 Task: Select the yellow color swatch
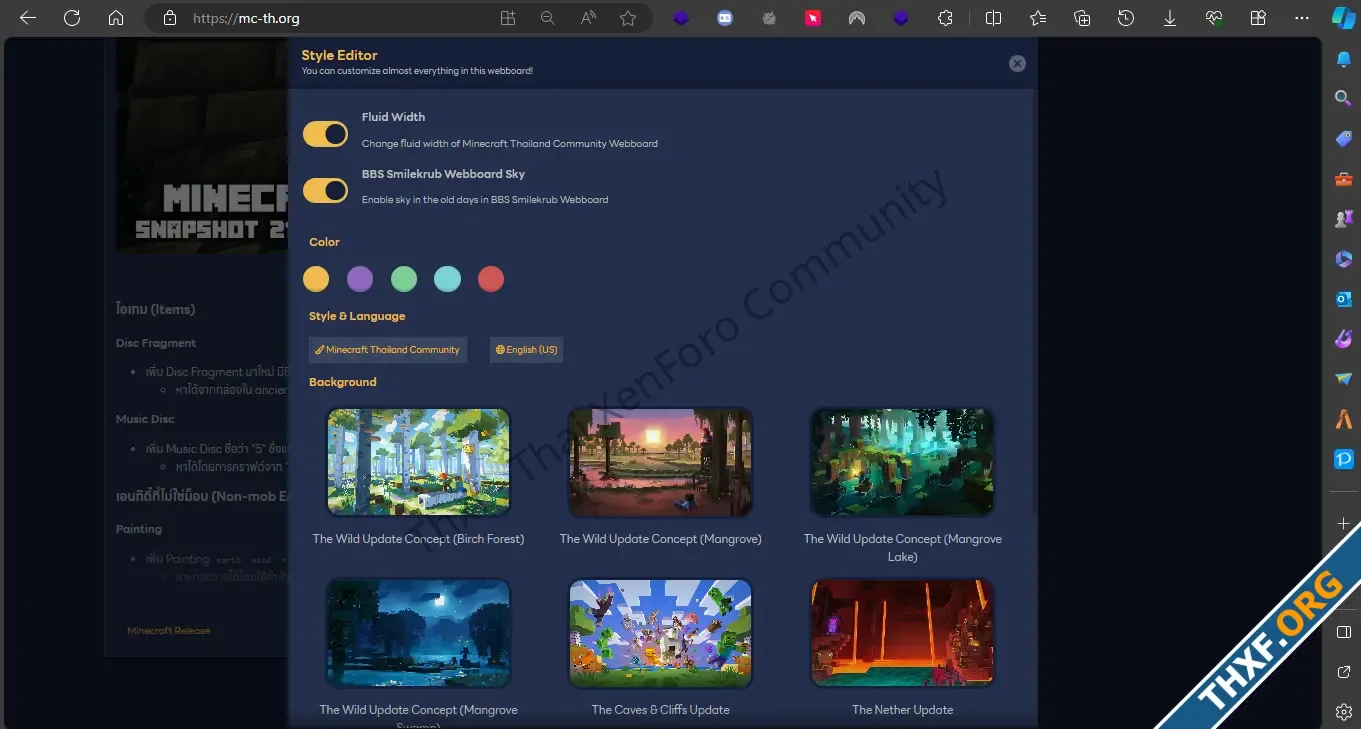click(x=316, y=279)
